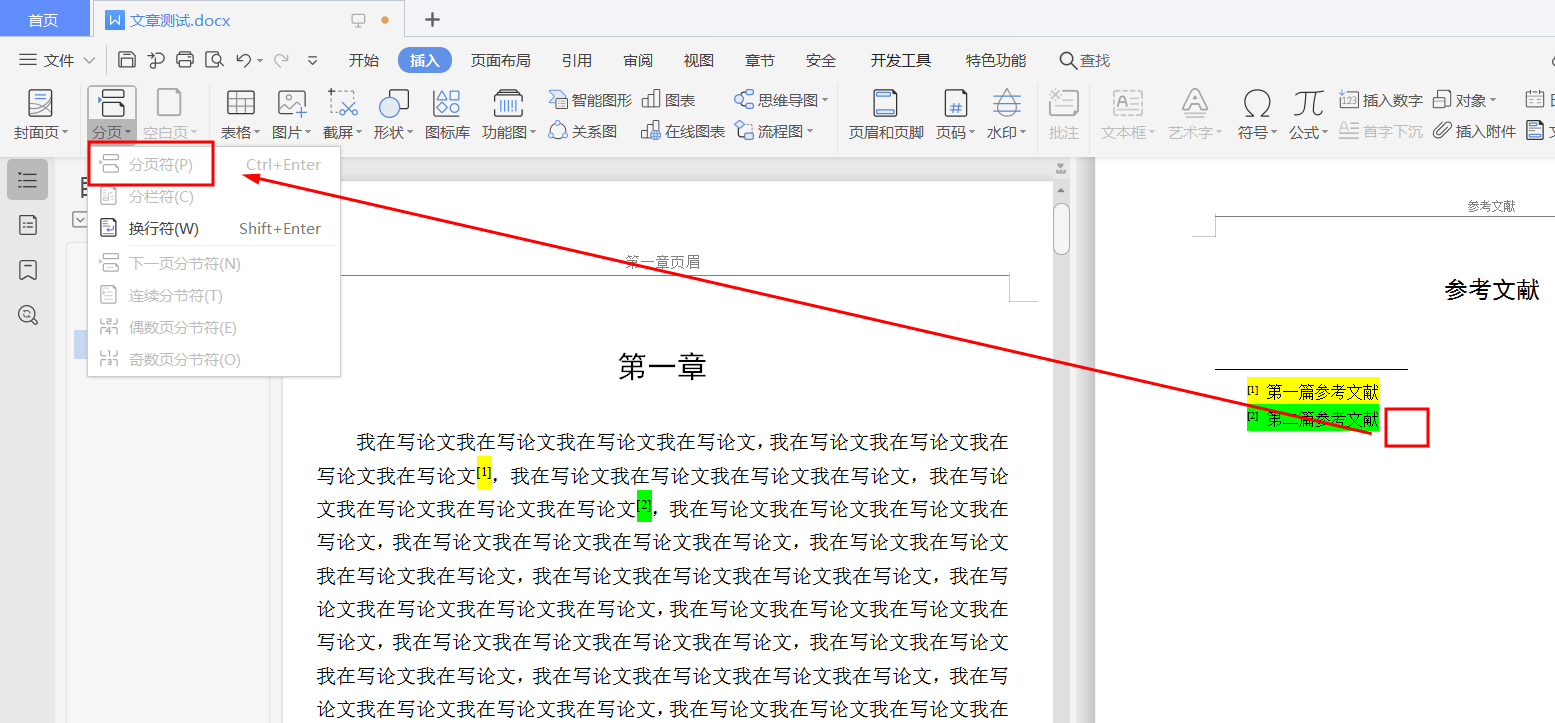This screenshot has height=723, width=1555.
Task: Open the bookmark sidebar icon
Action: tap(28, 270)
